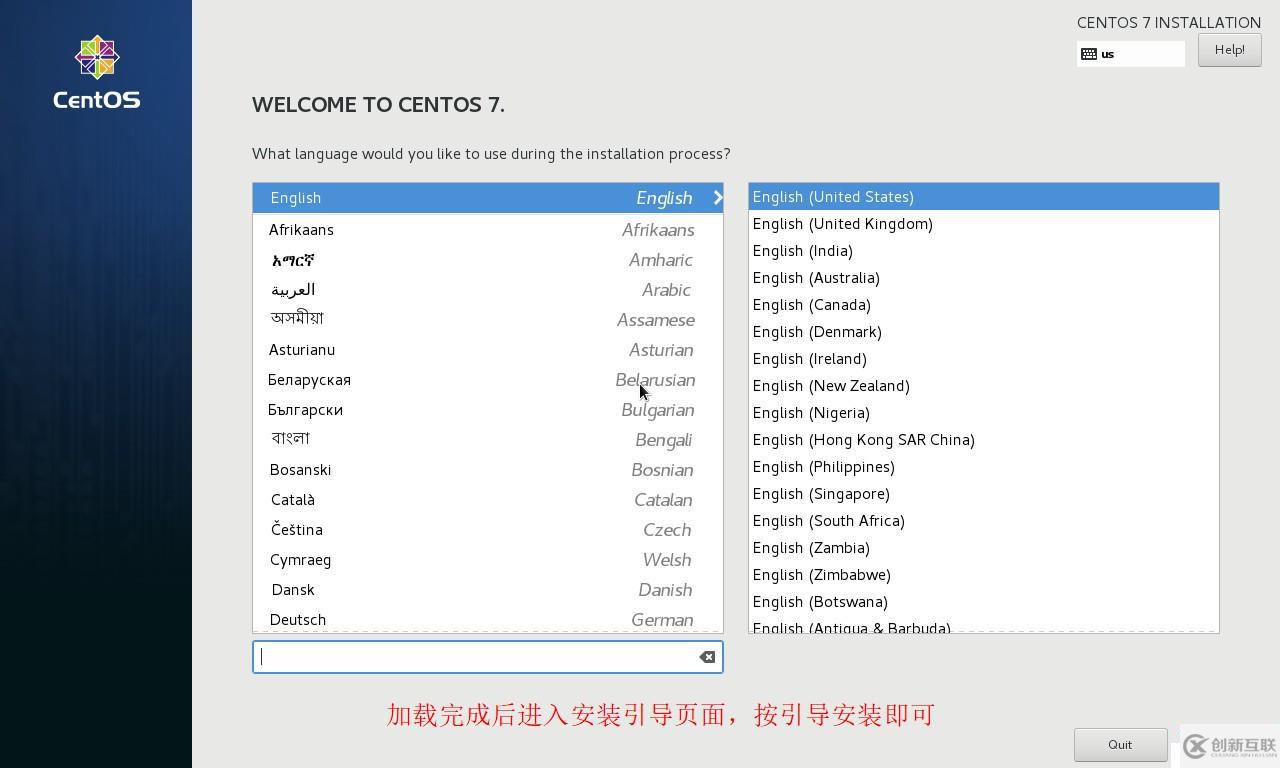Click the keyboard layout icon
The image size is (1280, 768).
click(x=1089, y=54)
